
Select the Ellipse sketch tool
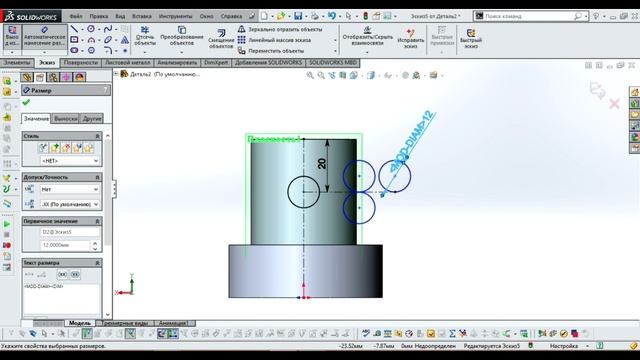(x=108, y=40)
